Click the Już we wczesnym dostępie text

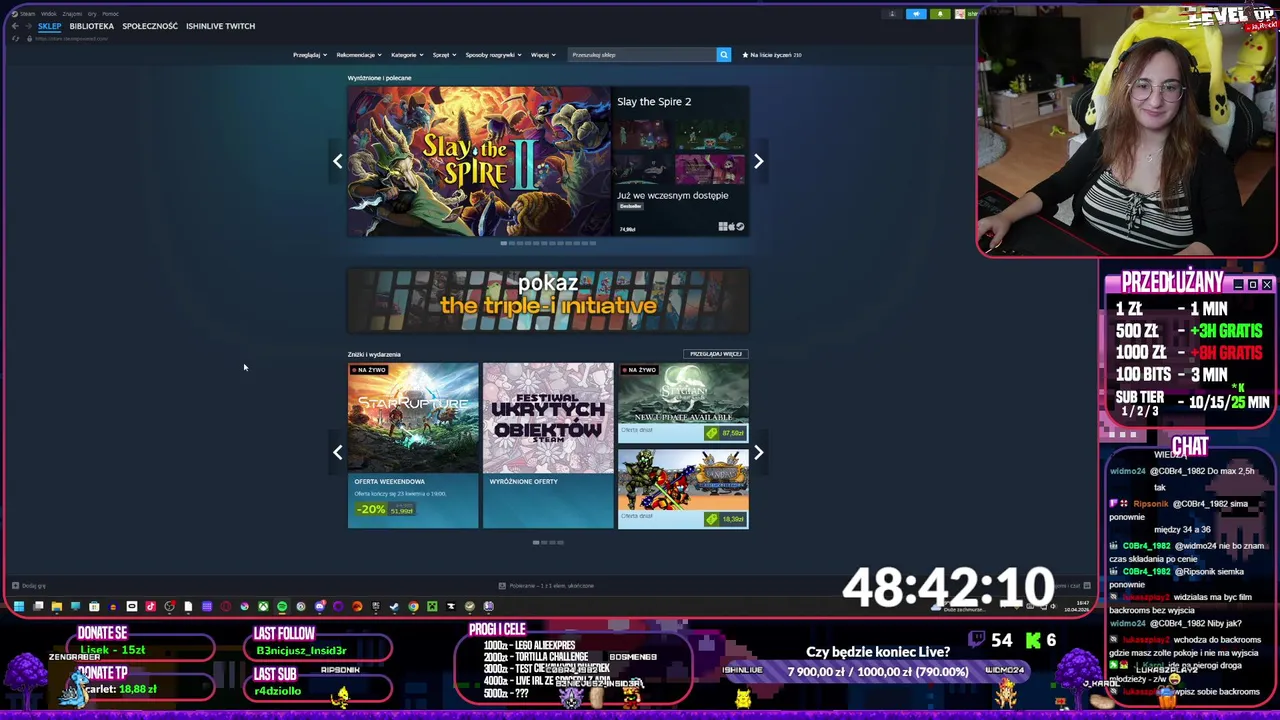(672, 195)
